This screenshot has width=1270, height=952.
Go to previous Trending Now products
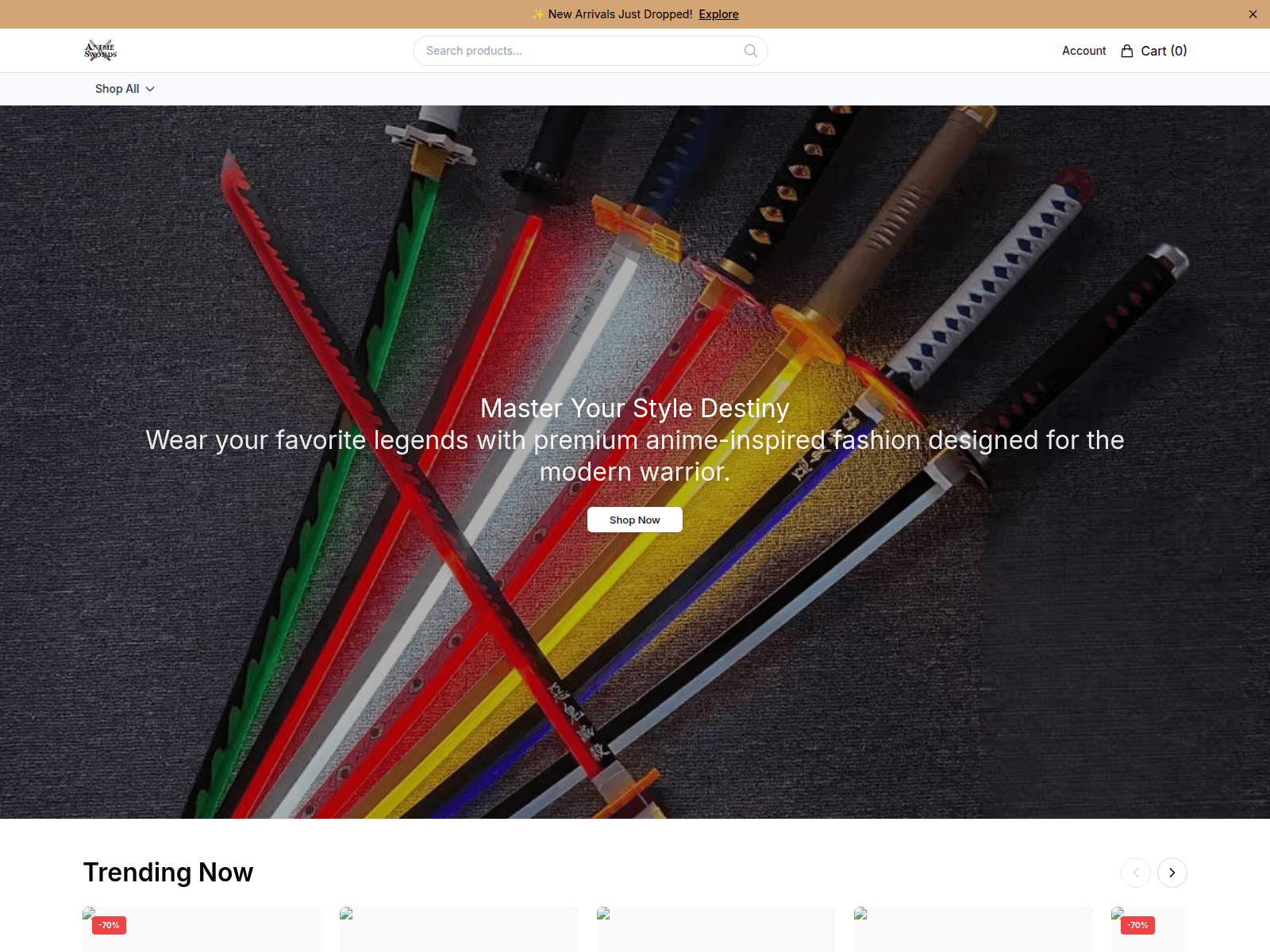pos(1136,873)
